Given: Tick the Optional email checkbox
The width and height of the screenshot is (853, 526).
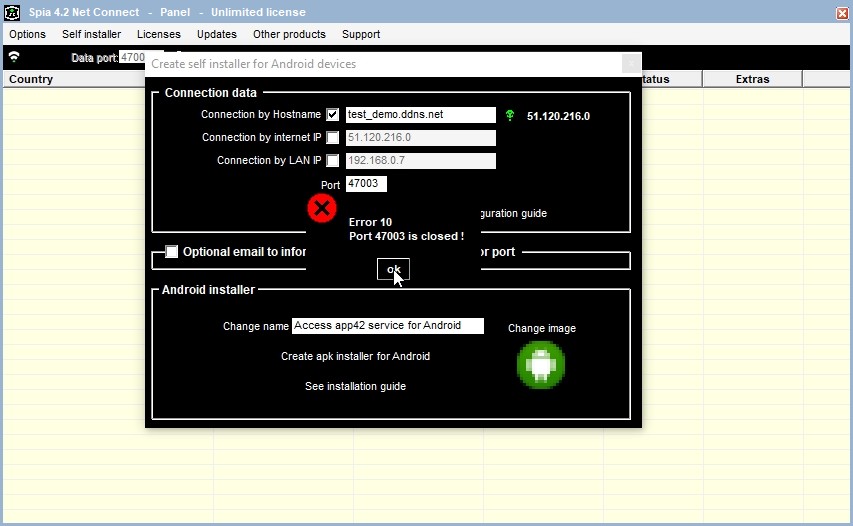Looking at the screenshot, I should coord(171,251).
